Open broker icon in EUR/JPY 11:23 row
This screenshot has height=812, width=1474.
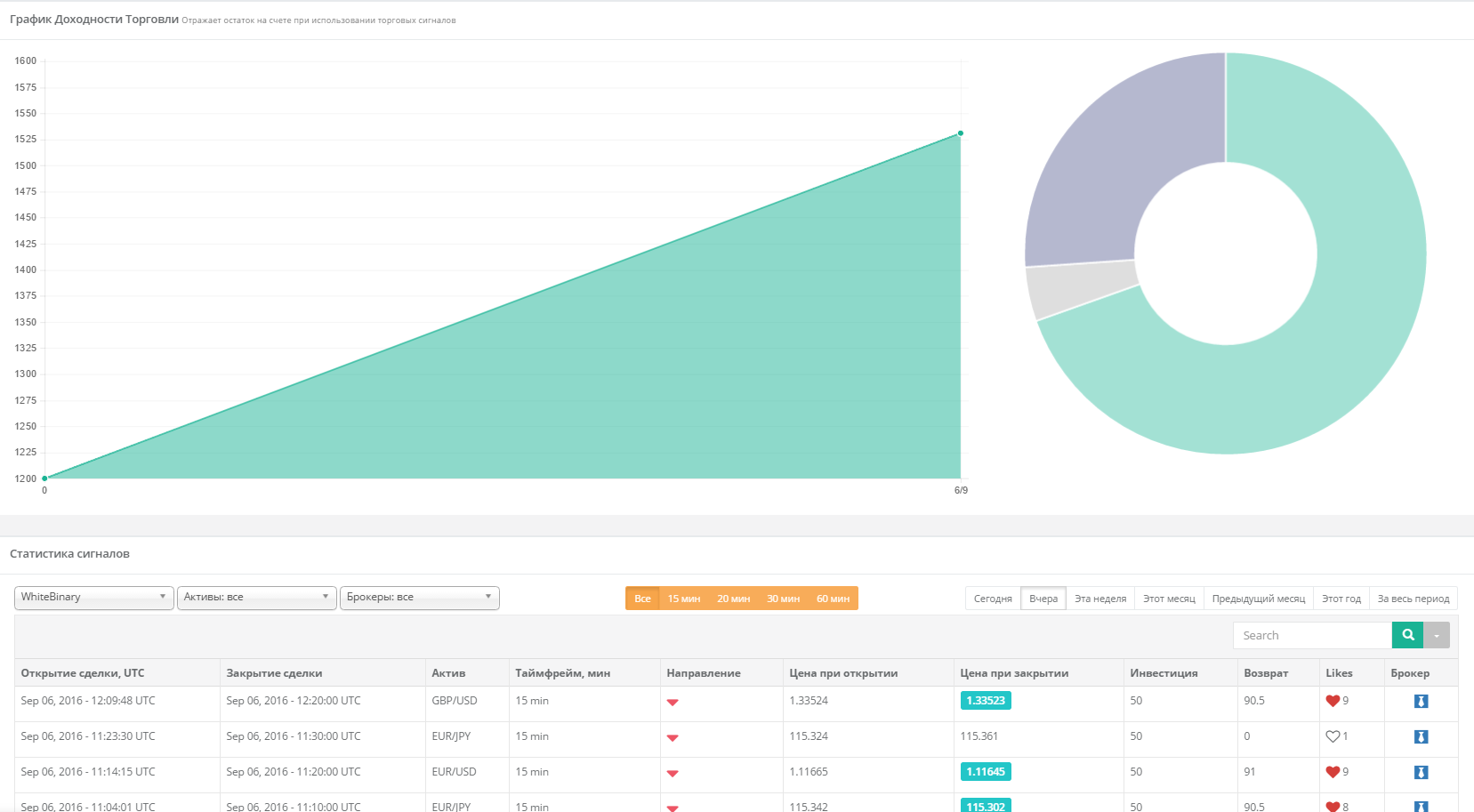(x=1421, y=736)
